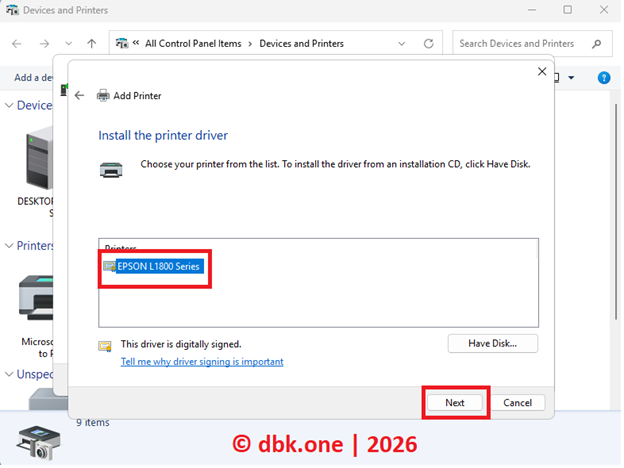
Task: Select EPSON L1800 Series in printer list
Action: tap(158, 266)
